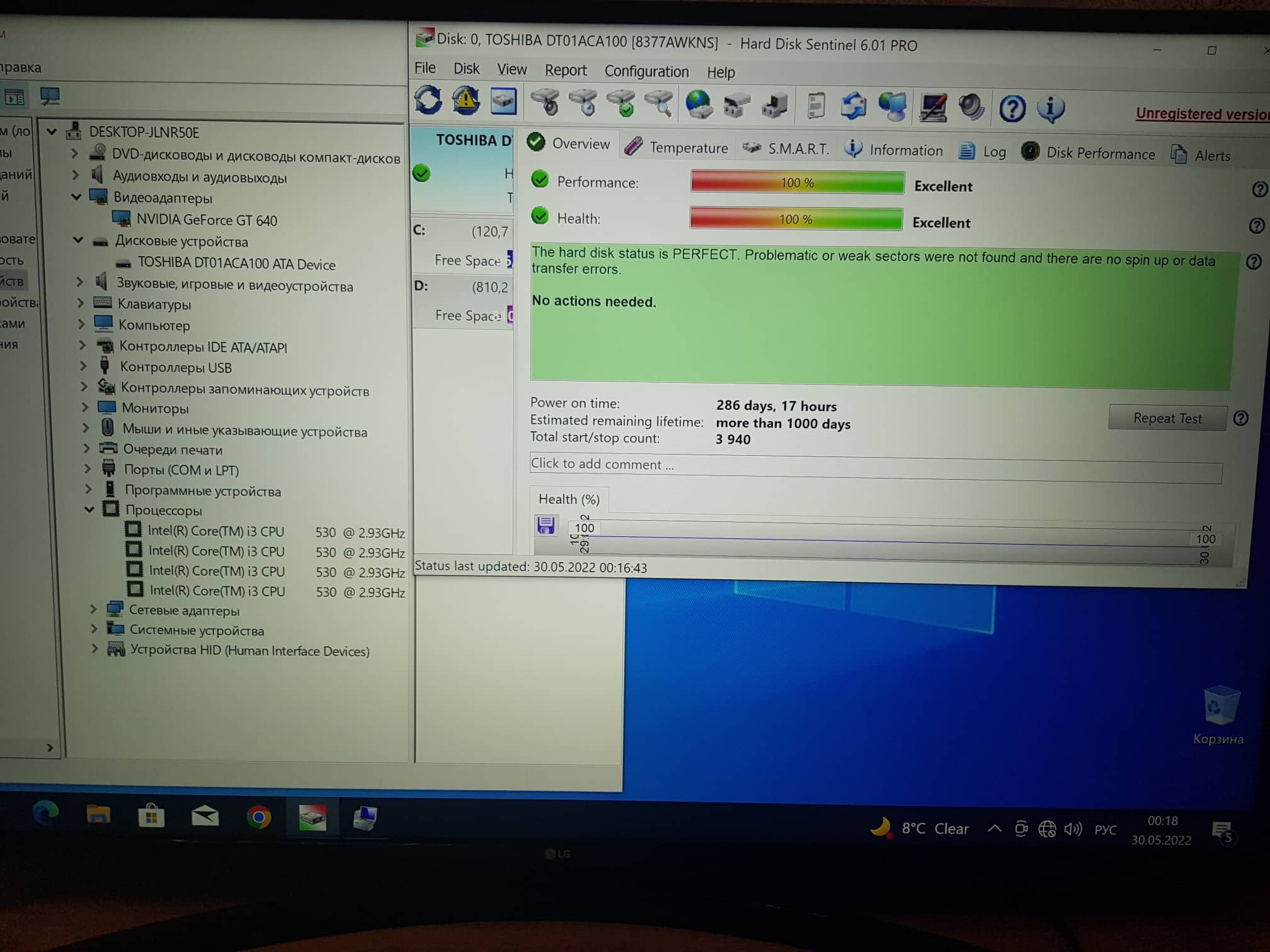This screenshot has width=1270, height=952.
Task: Click the speaker sound toolbar icon
Action: 971,108
